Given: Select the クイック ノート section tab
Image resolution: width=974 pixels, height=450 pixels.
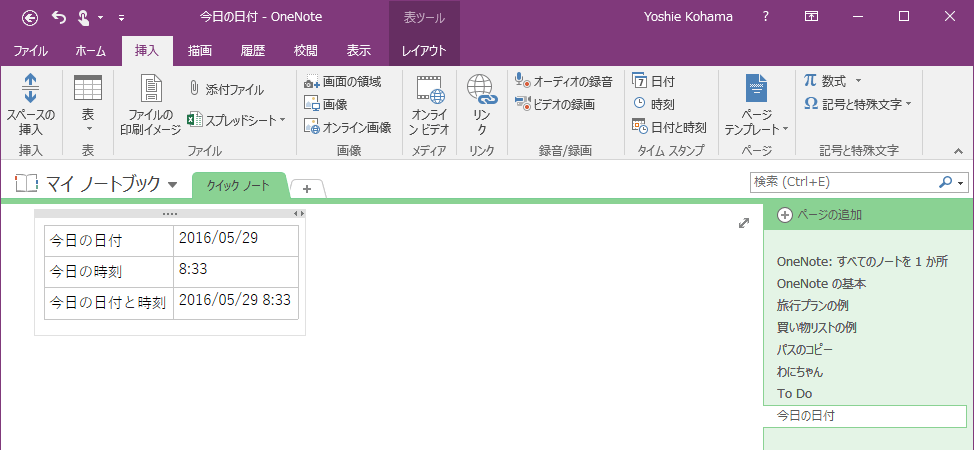Looking at the screenshot, I should point(239,186).
